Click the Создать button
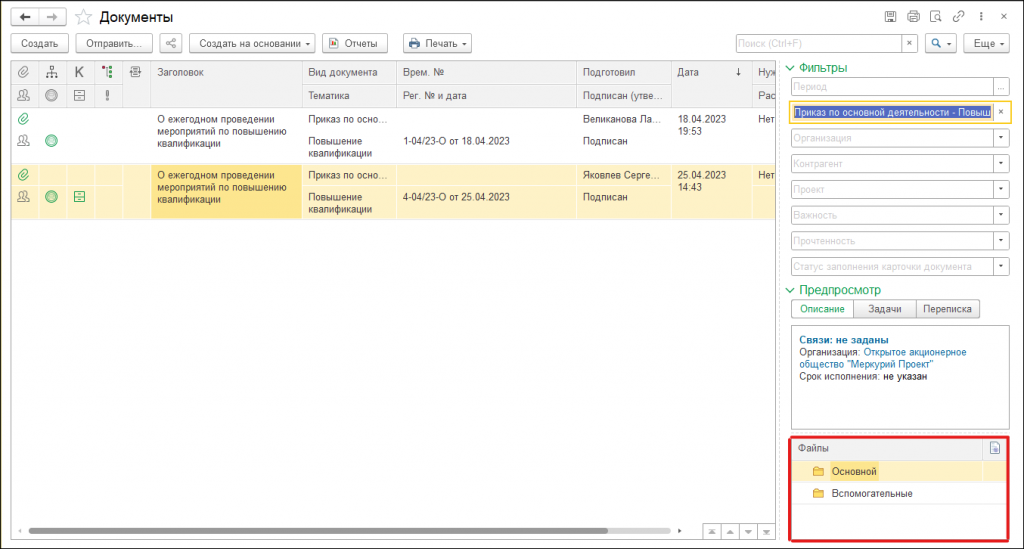Viewport: 1024px width, 549px height. point(40,43)
